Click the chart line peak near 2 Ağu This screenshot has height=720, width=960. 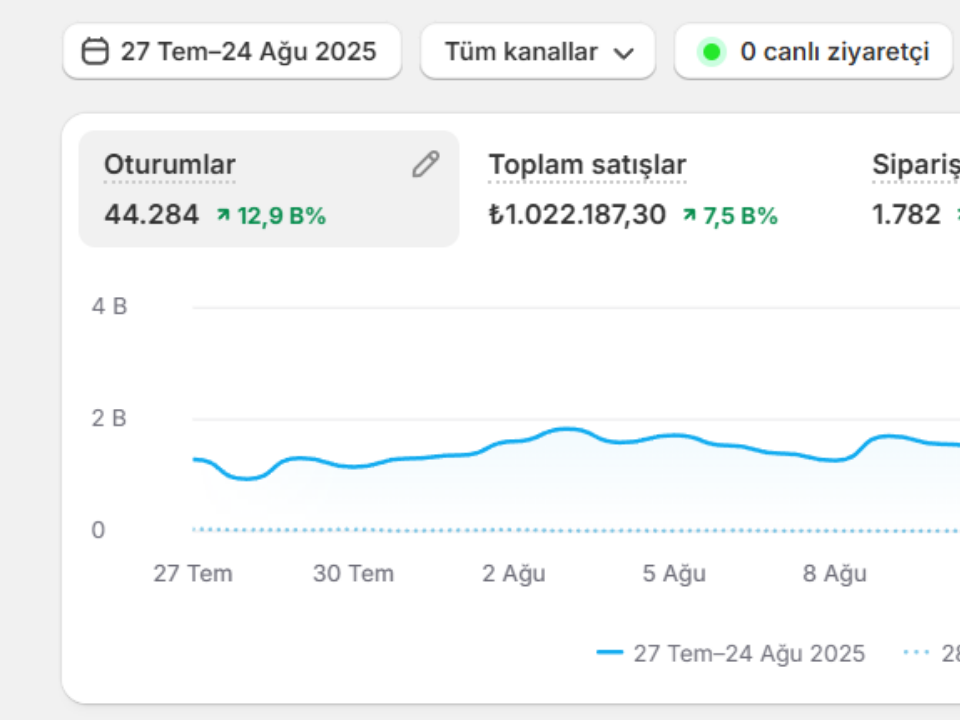(x=568, y=430)
